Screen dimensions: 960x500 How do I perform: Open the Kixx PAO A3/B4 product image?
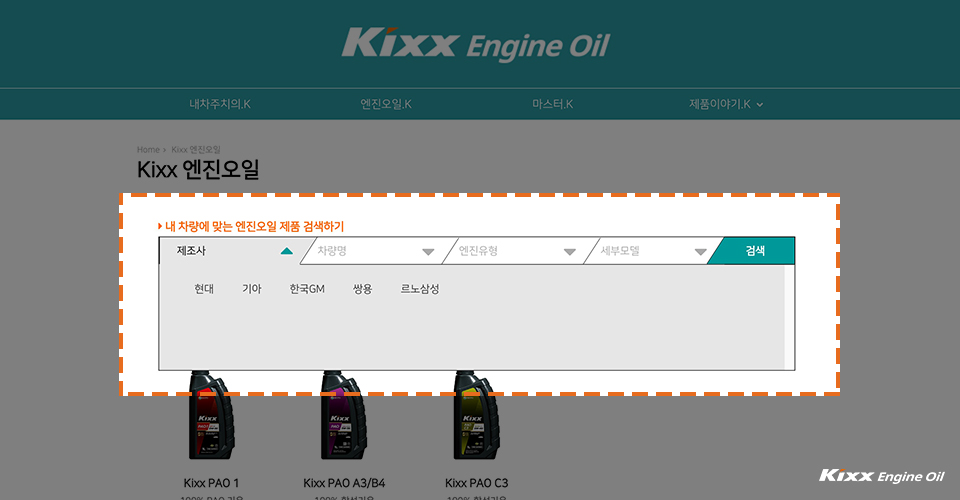coord(343,414)
